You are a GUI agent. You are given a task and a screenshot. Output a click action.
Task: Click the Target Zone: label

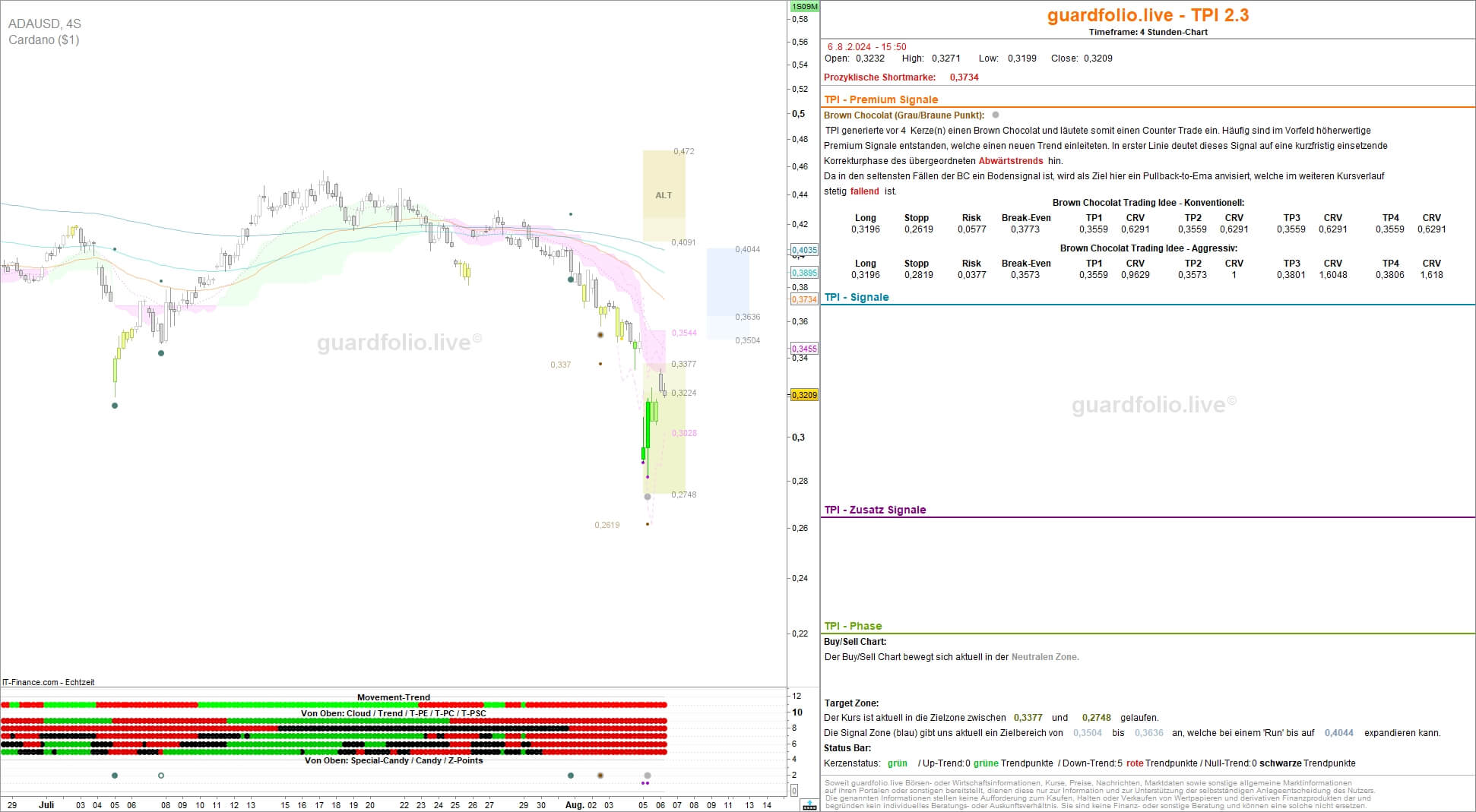pos(851,703)
